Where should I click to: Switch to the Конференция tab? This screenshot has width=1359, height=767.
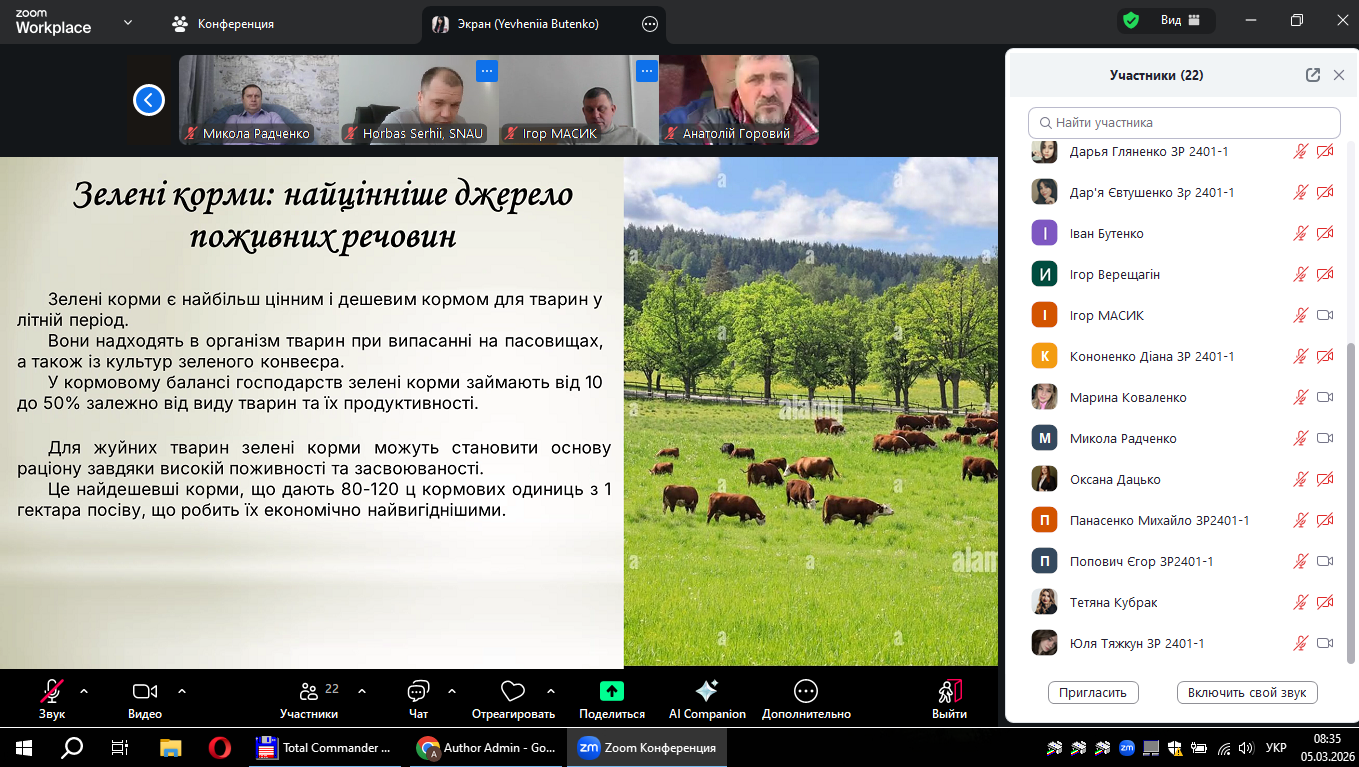224,24
